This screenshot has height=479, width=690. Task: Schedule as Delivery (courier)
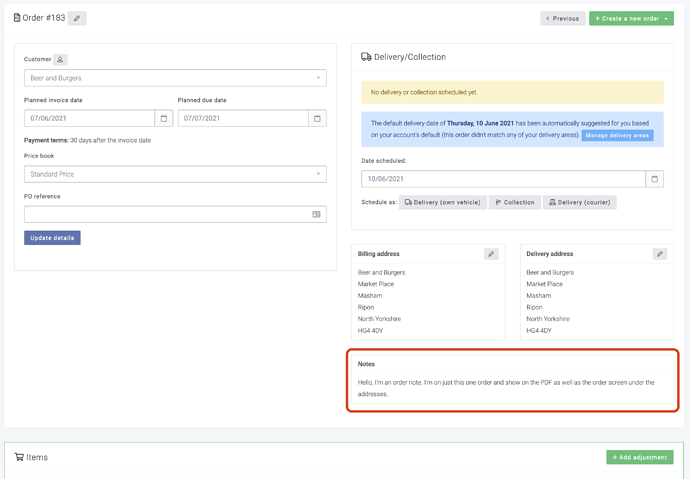(x=580, y=202)
